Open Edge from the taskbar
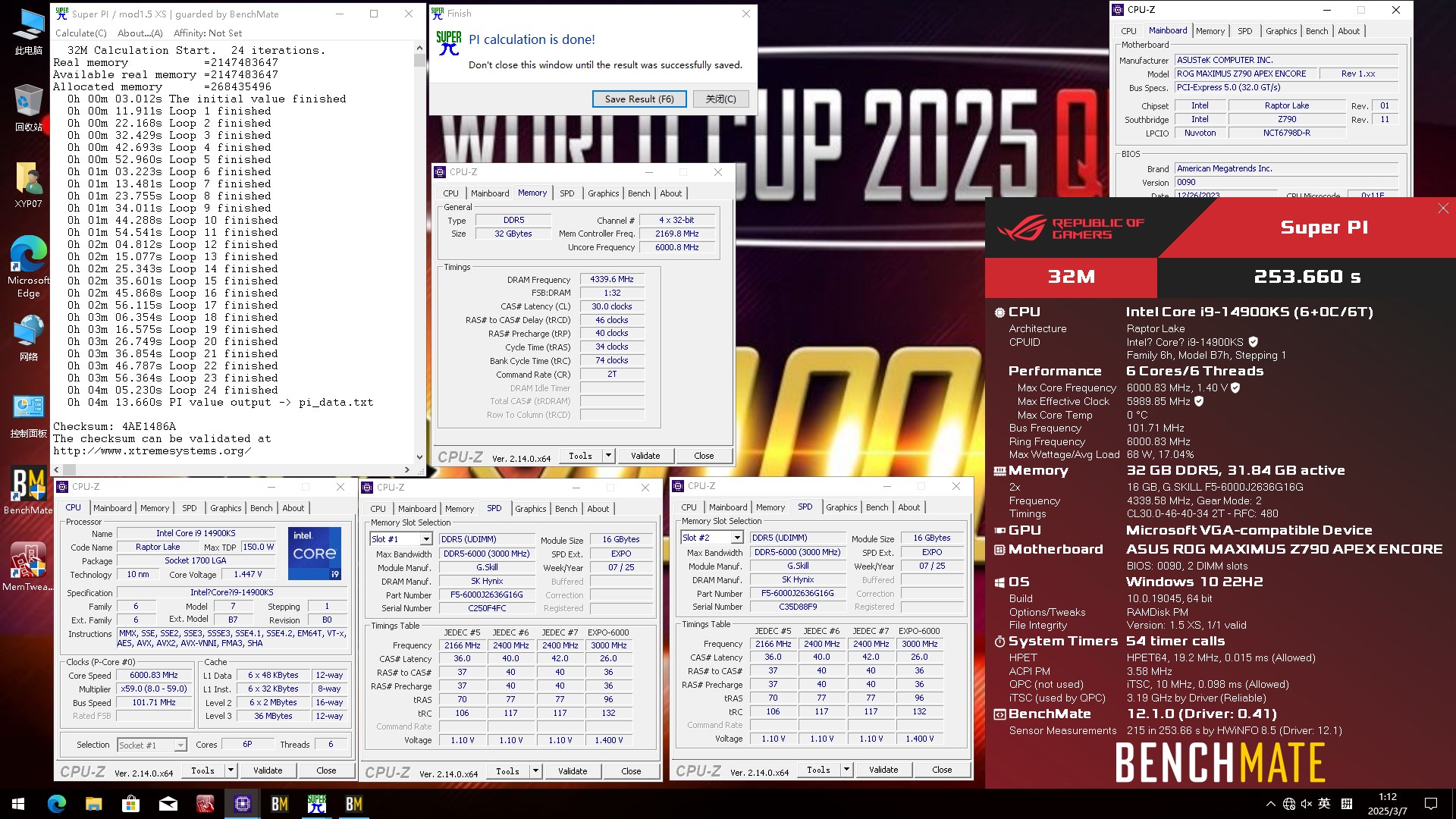The height and width of the screenshot is (819, 1456). tap(57, 804)
